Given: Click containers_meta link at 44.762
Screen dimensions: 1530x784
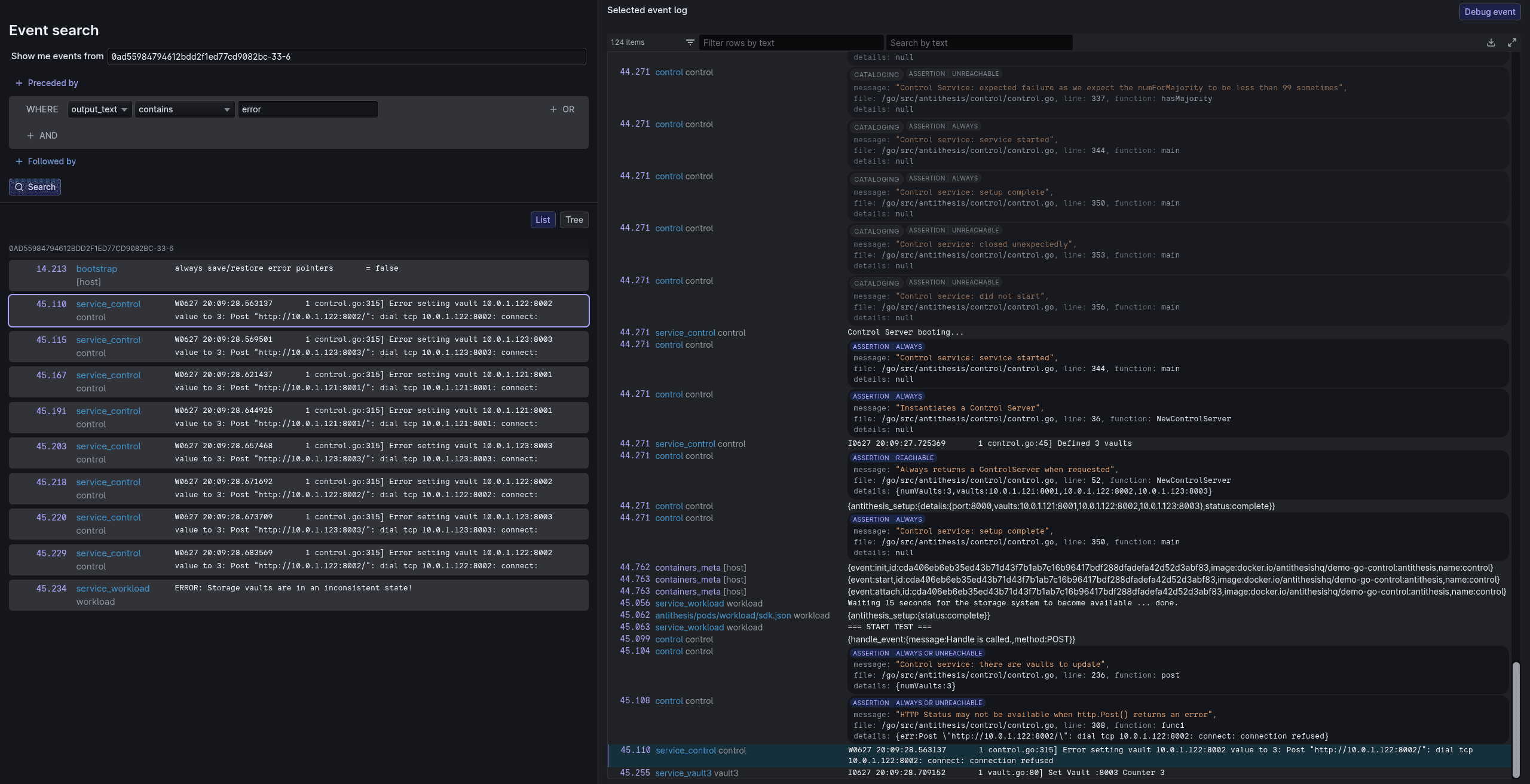Looking at the screenshot, I should [x=688, y=568].
